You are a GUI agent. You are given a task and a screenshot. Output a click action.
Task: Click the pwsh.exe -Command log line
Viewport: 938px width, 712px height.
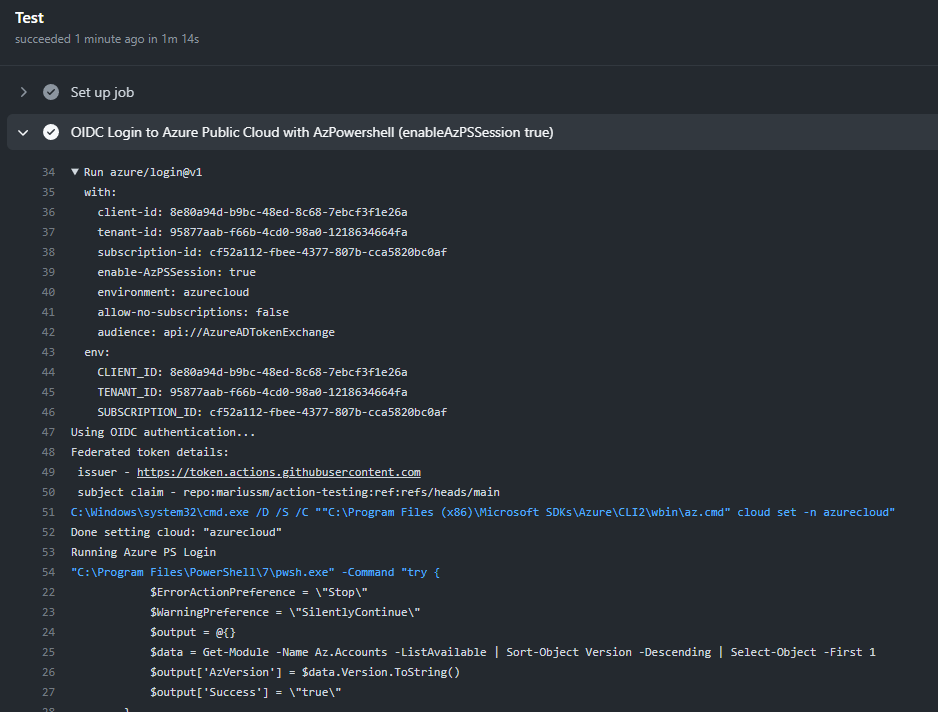pos(255,572)
